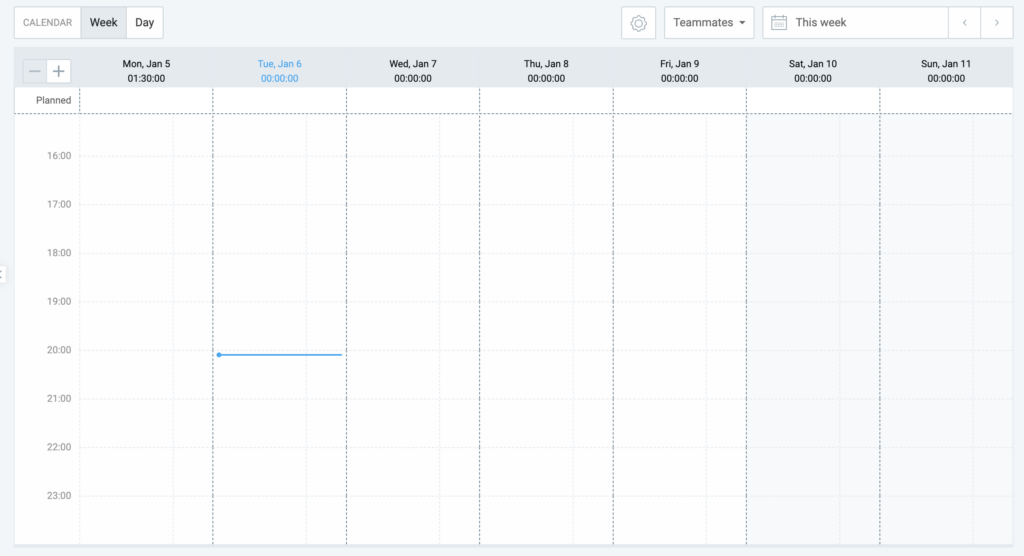Open the This week date range picker
The width and height of the screenshot is (1024, 556).
click(855, 23)
